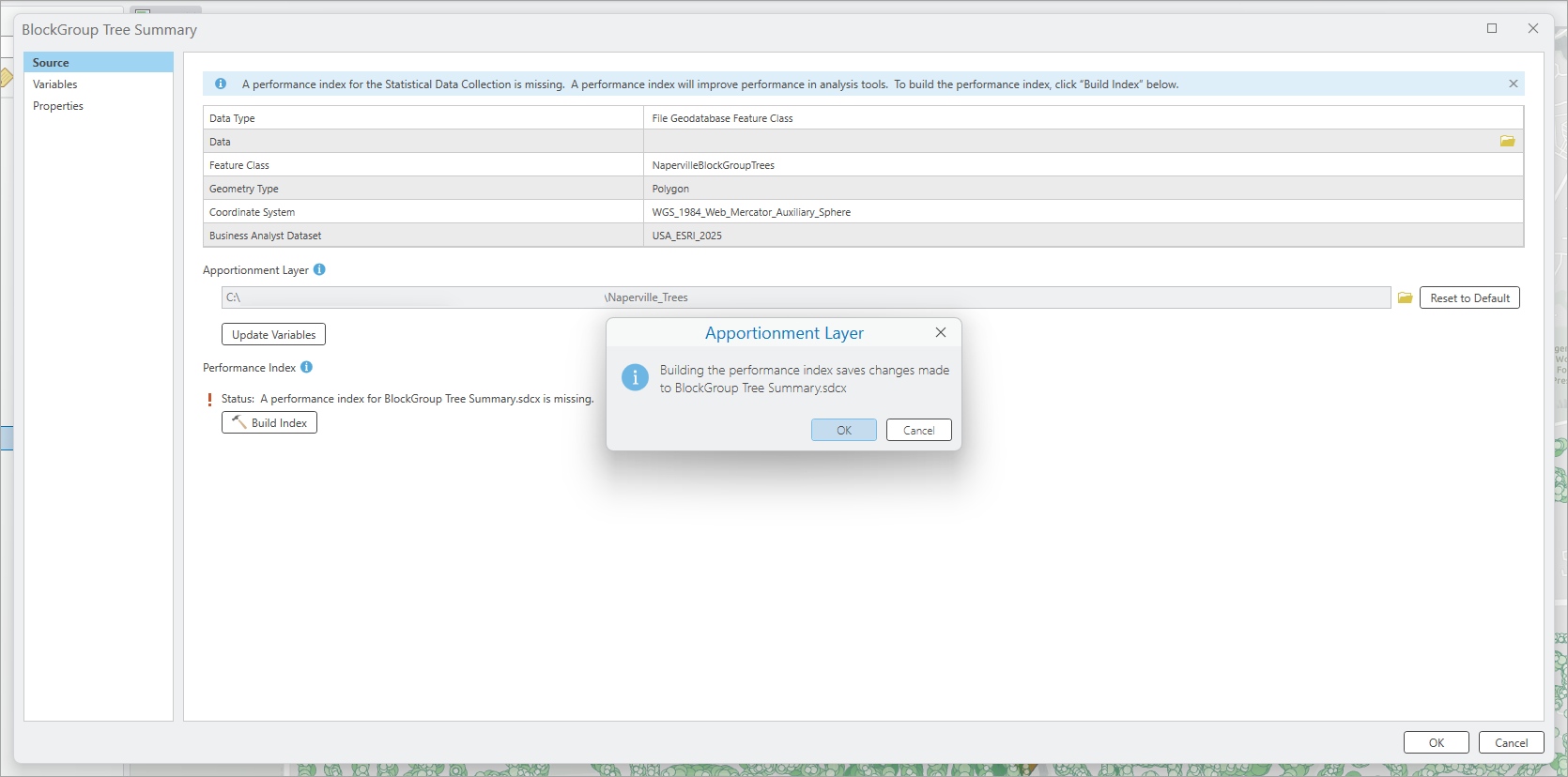Cancel the Apportionment Layer popup
The height and width of the screenshot is (777, 1568).
point(919,430)
